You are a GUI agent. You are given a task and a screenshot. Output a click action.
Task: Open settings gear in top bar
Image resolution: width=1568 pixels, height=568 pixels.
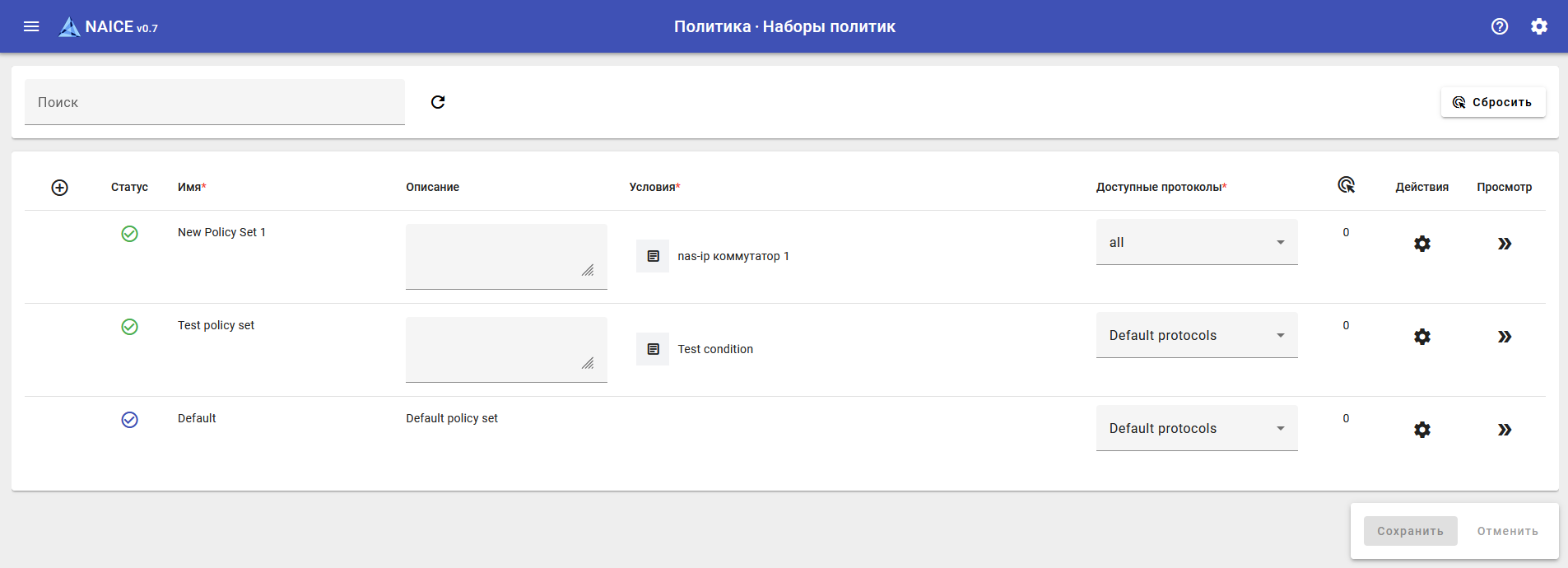1539,26
